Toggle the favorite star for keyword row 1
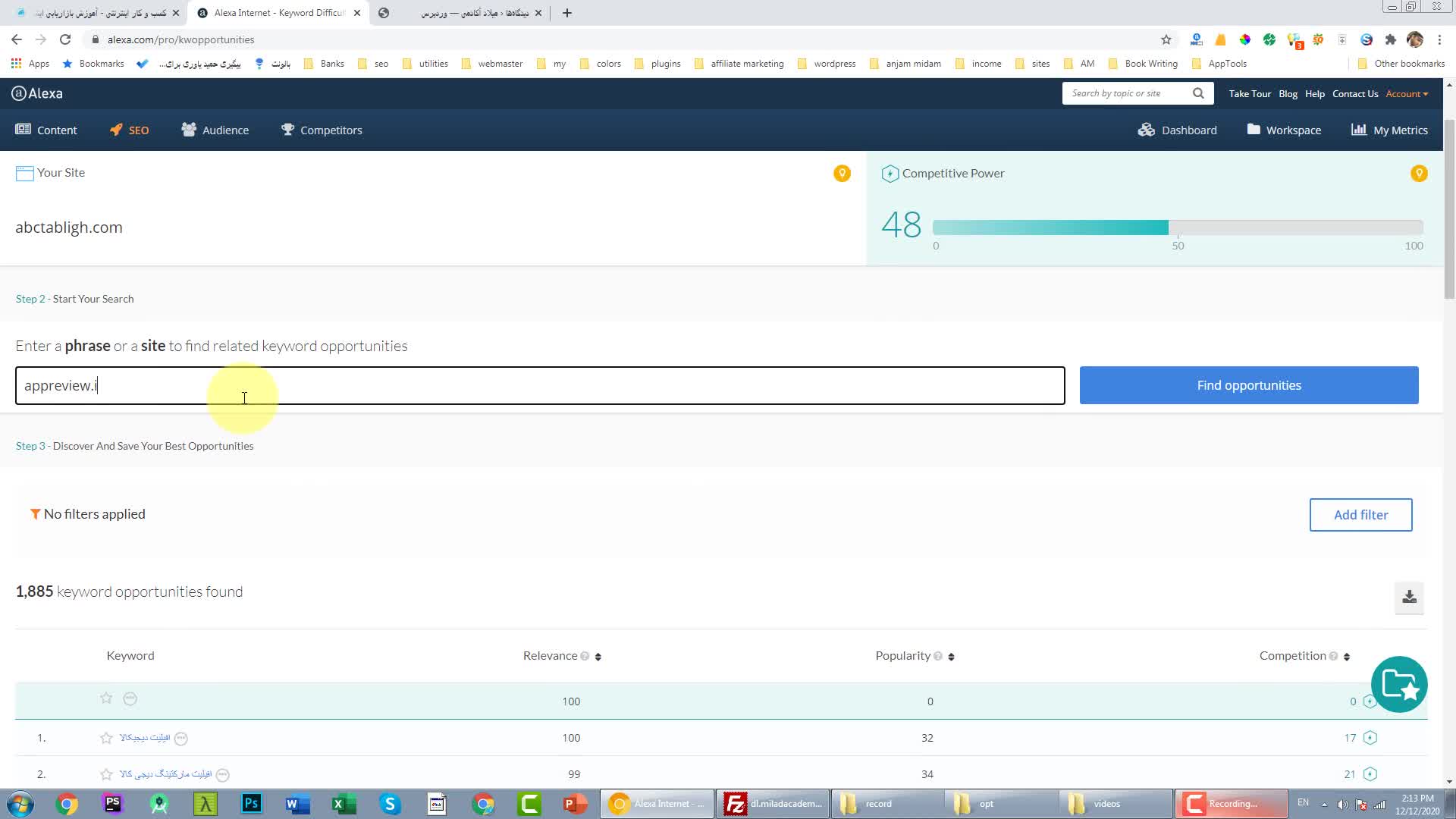The width and height of the screenshot is (1456, 819). [x=106, y=738]
